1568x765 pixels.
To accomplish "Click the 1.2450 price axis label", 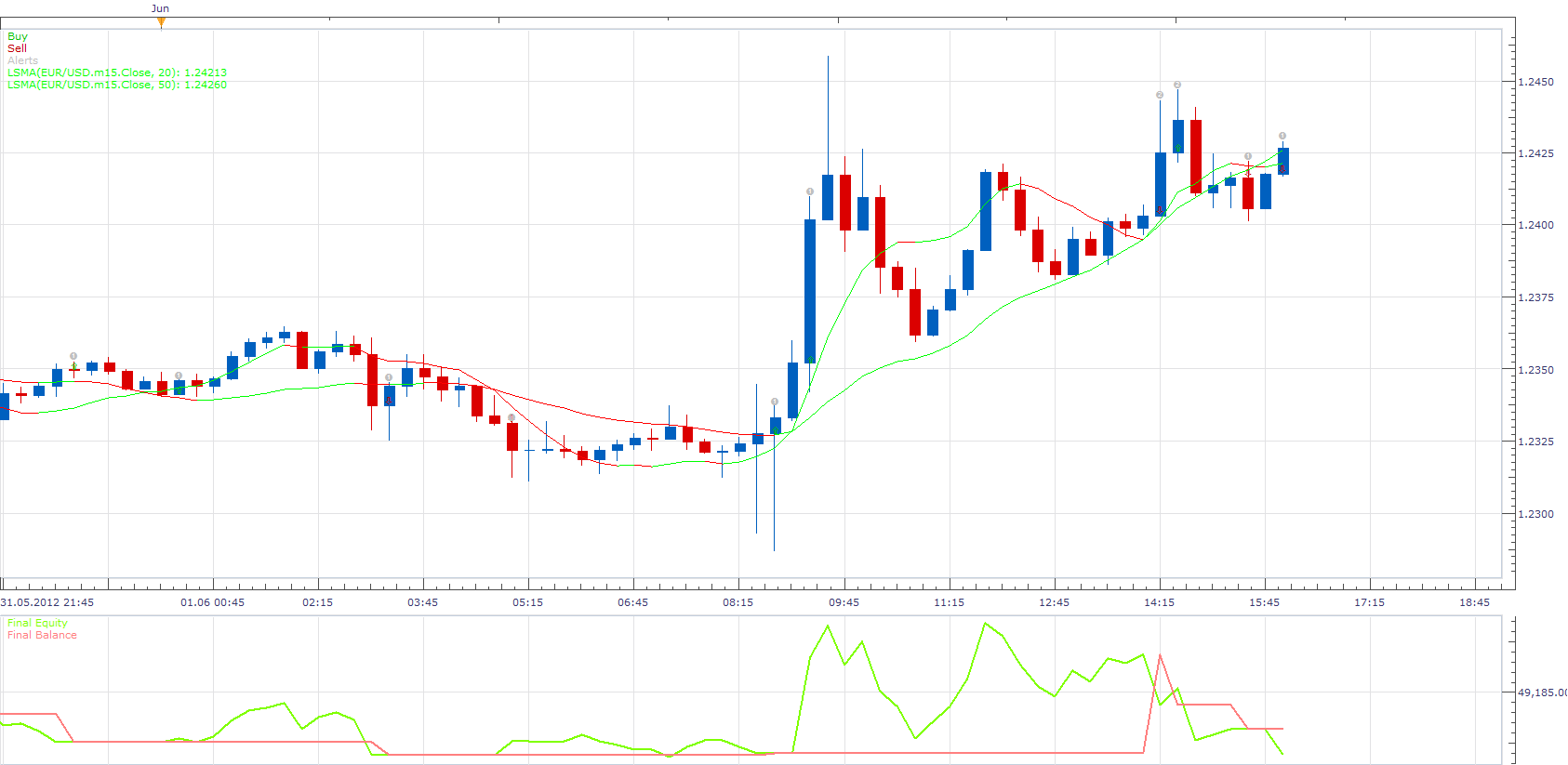I will click(1535, 82).
